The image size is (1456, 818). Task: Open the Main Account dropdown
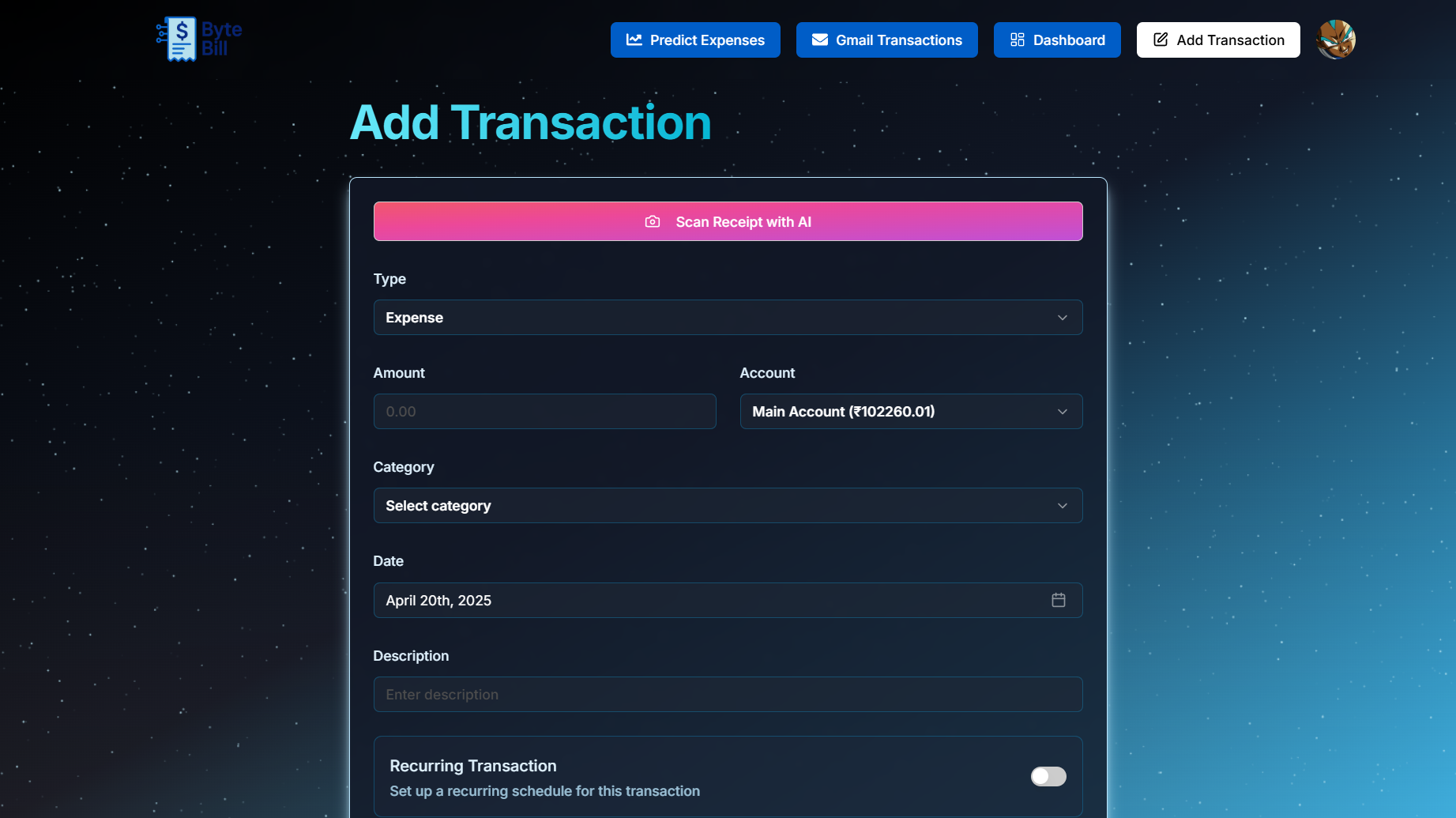pyautogui.click(x=910, y=411)
